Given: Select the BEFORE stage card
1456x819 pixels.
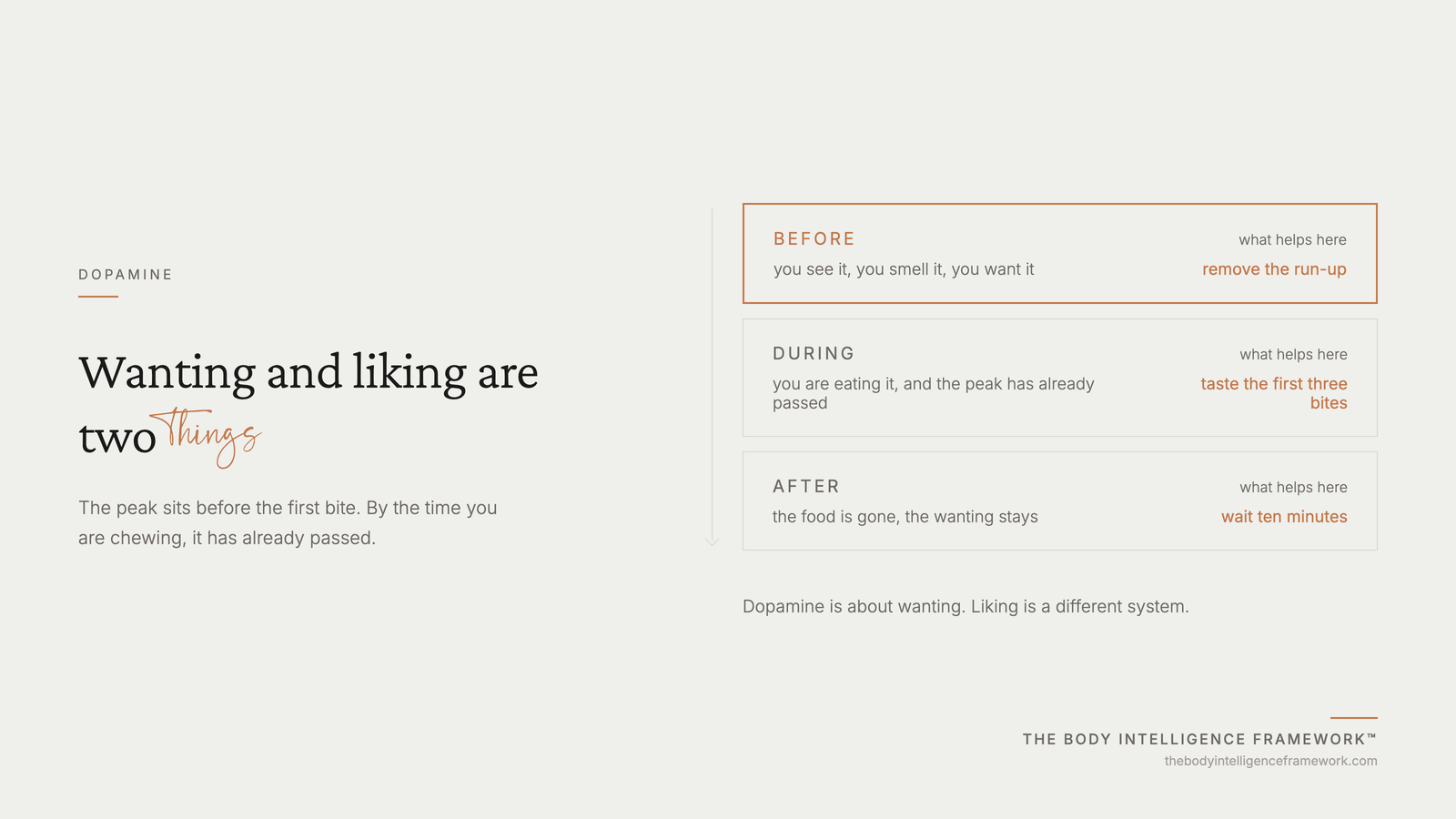Looking at the screenshot, I should 1060,253.
